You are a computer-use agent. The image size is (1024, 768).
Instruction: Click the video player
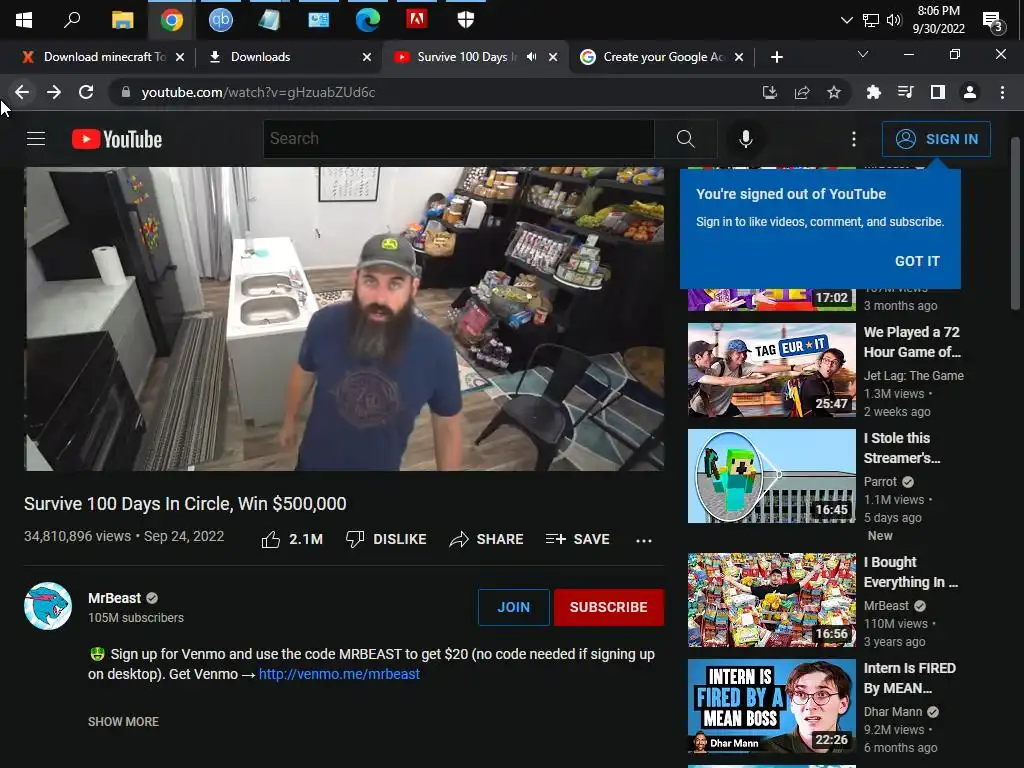[344, 319]
